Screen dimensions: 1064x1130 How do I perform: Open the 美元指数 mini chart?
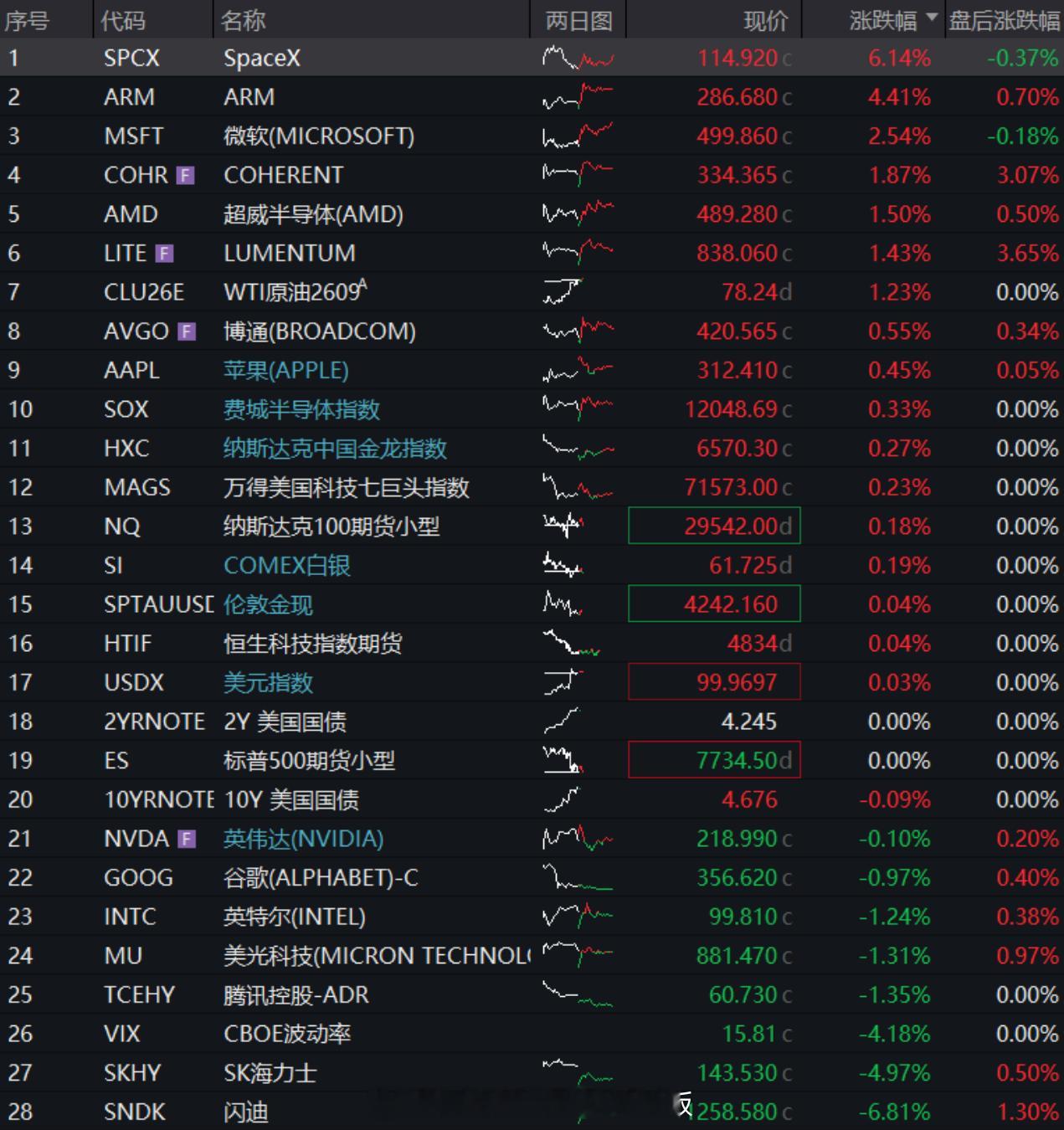pyautogui.click(x=563, y=682)
